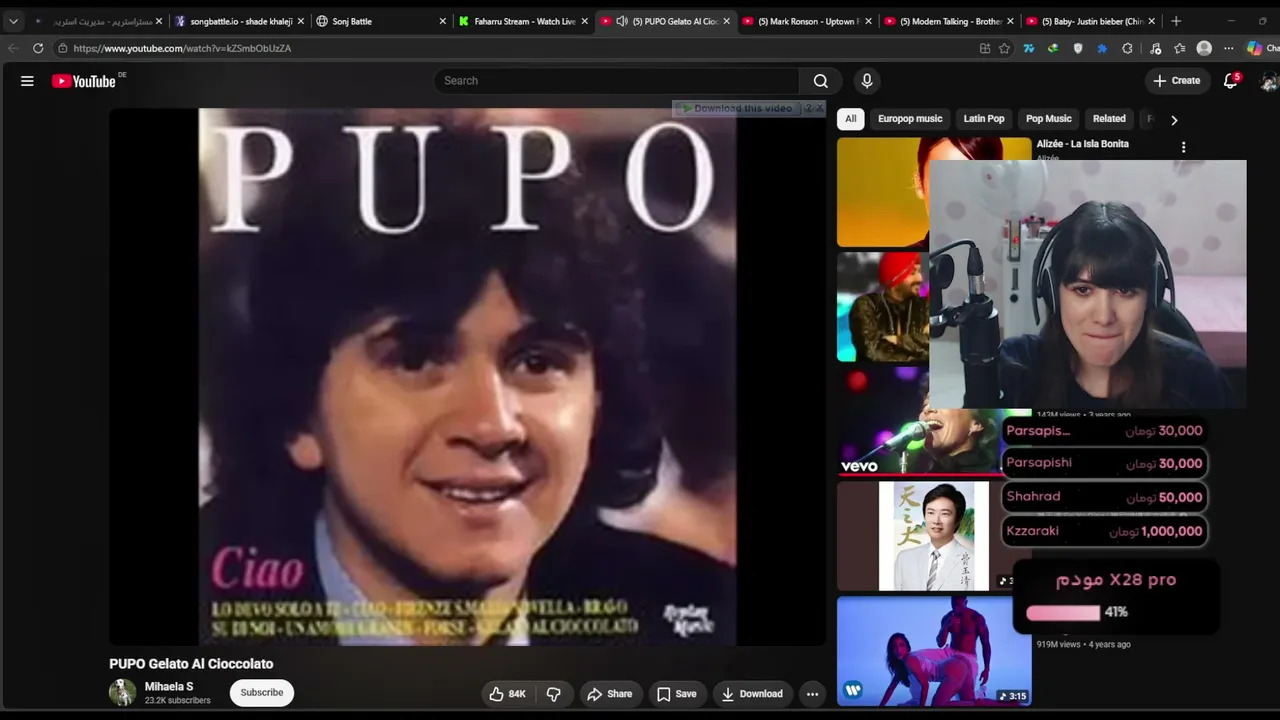The height and width of the screenshot is (720, 1280).
Task: Select the Pop Music filter chip
Action: click(x=1049, y=119)
